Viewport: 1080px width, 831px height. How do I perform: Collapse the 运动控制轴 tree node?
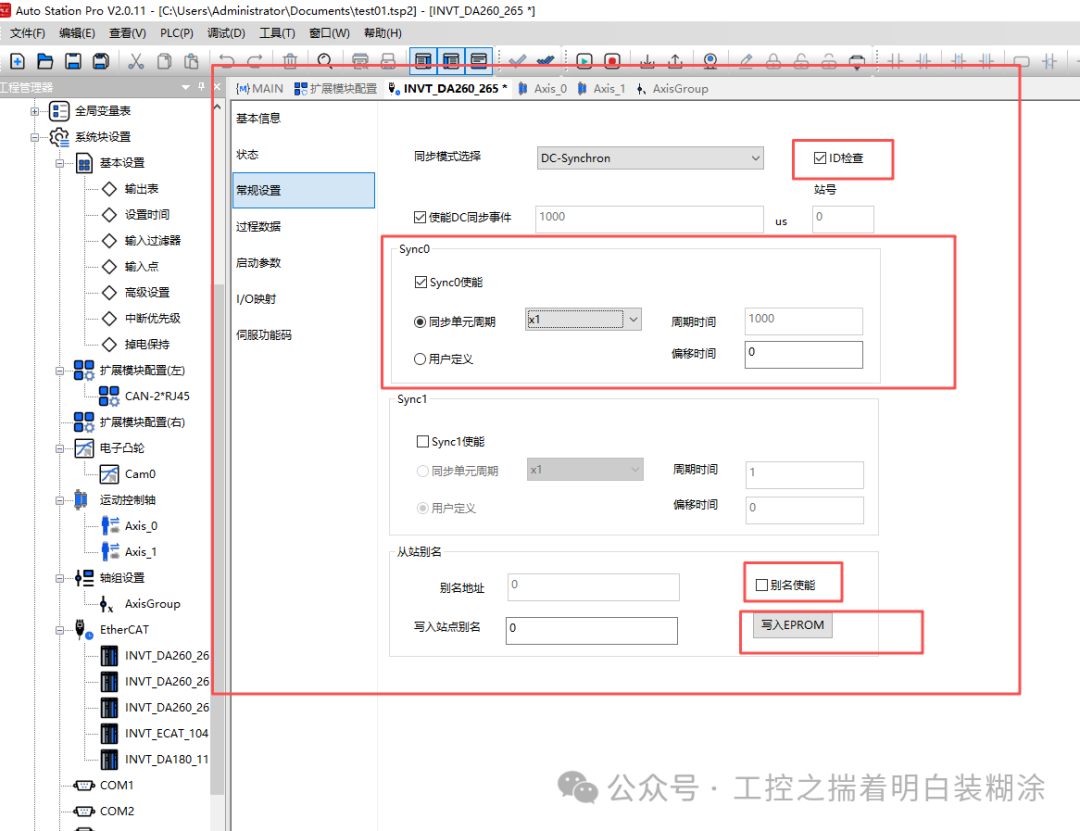pyautogui.click(x=60, y=500)
